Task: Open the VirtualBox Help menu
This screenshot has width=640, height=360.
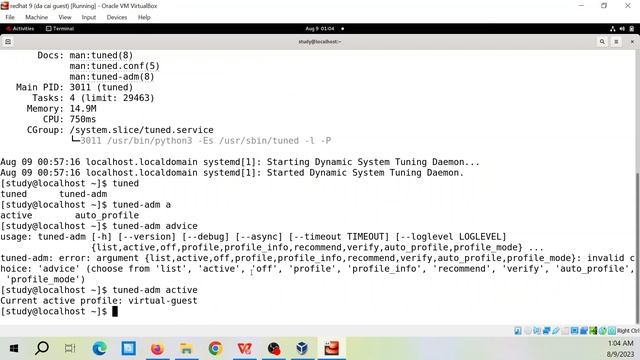Action: pyautogui.click(x=144, y=17)
